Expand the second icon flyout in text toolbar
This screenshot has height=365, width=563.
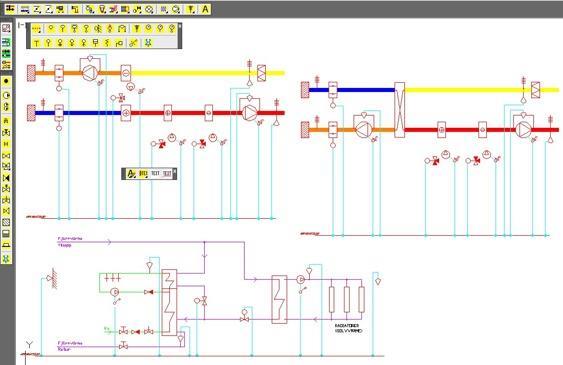click(x=143, y=174)
